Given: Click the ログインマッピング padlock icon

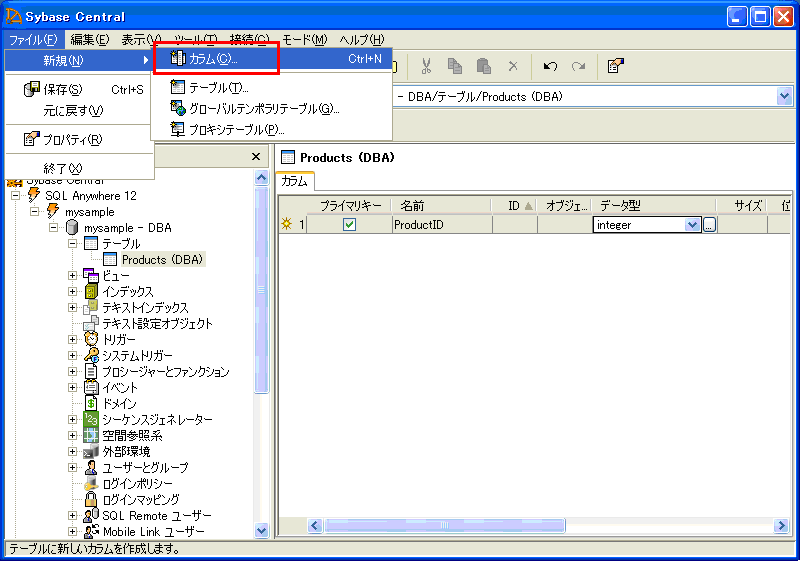Looking at the screenshot, I should pos(91,500).
